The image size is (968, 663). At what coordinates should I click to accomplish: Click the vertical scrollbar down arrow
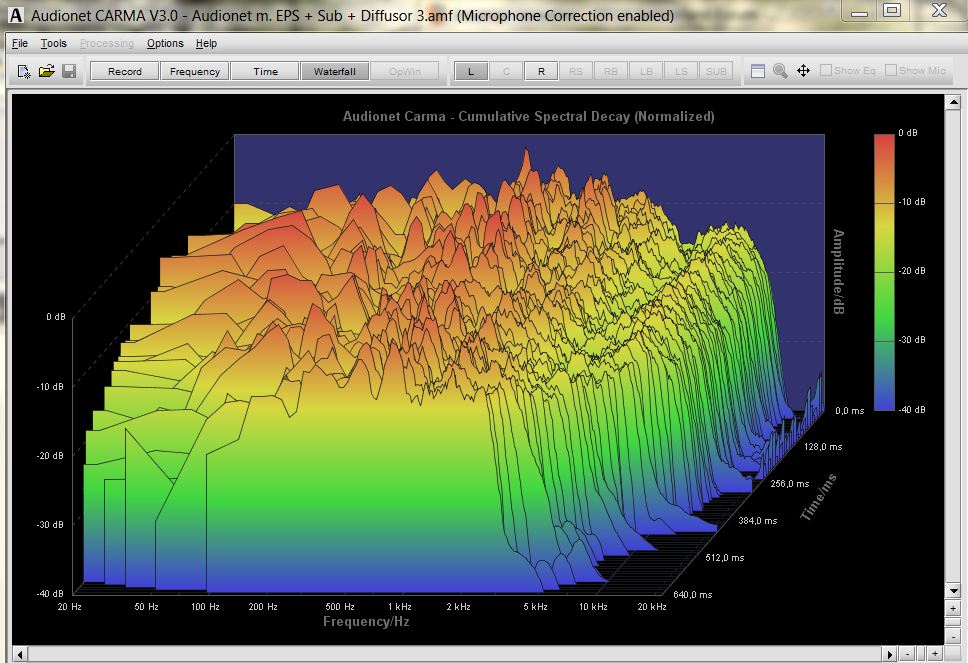tap(951, 591)
